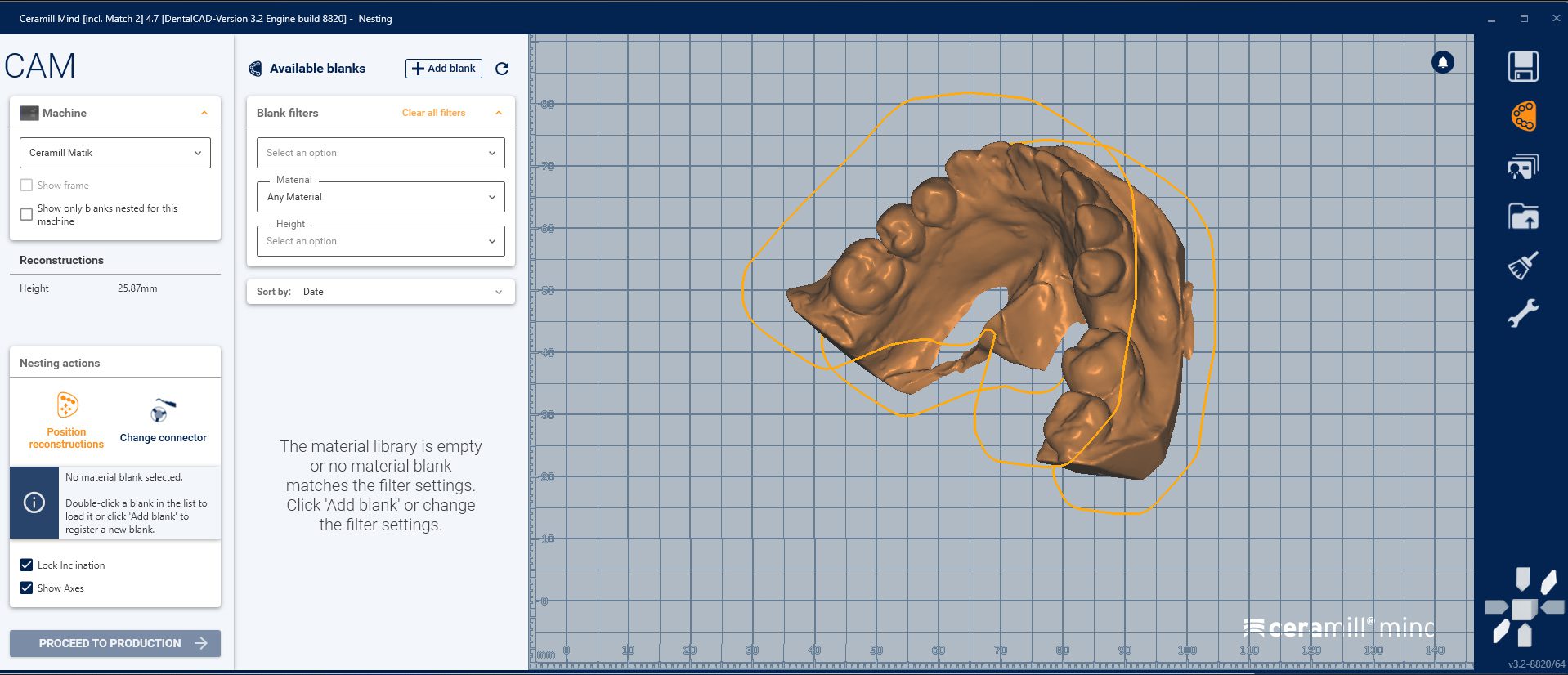The image size is (1568, 675).
Task: Click the Add blank button
Action: tap(443, 69)
